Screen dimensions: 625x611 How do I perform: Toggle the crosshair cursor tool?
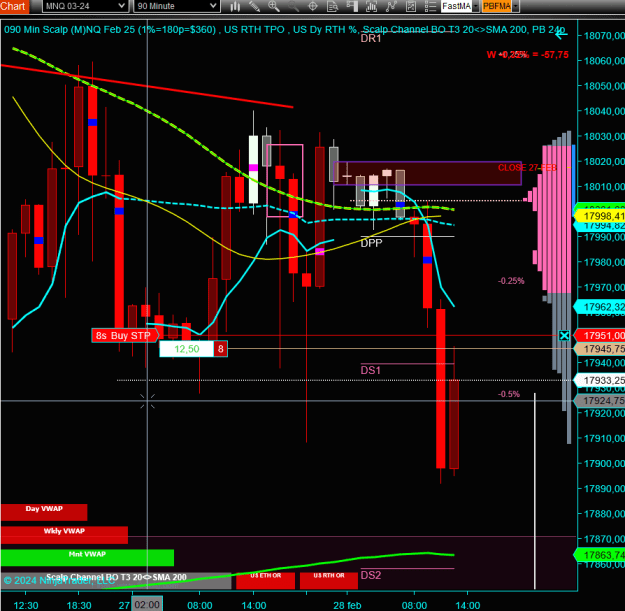313,6
